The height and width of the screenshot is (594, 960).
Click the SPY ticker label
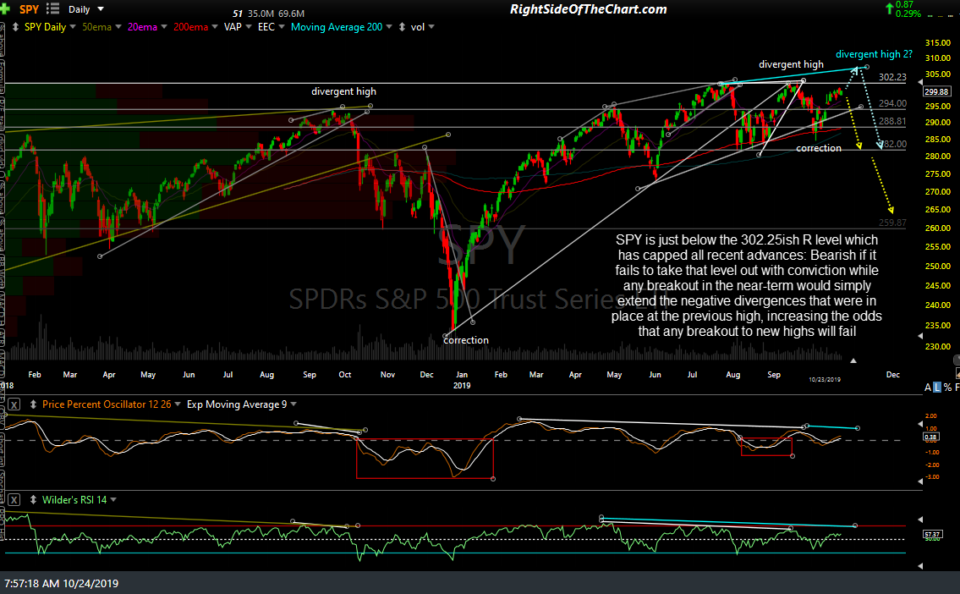pos(28,8)
